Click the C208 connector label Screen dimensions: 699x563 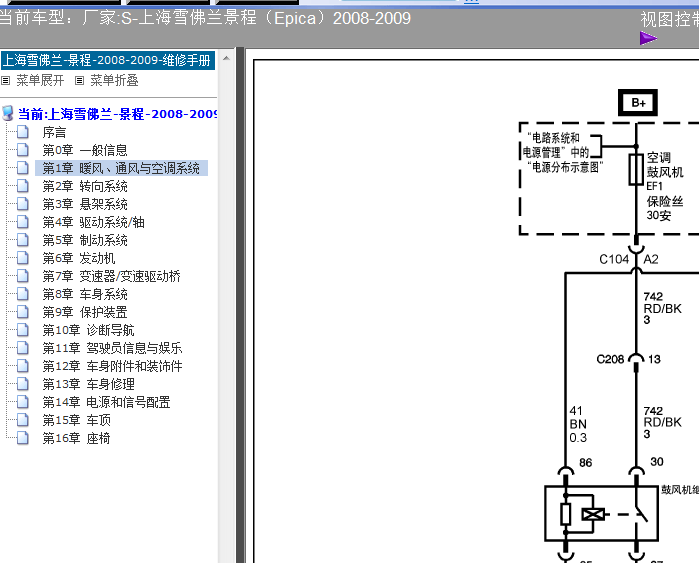tap(610, 359)
